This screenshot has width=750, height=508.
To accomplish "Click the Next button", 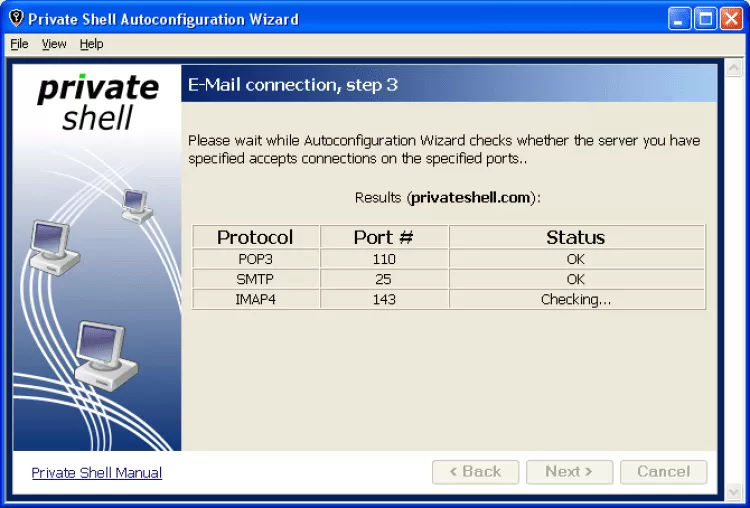I will coord(569,472).
